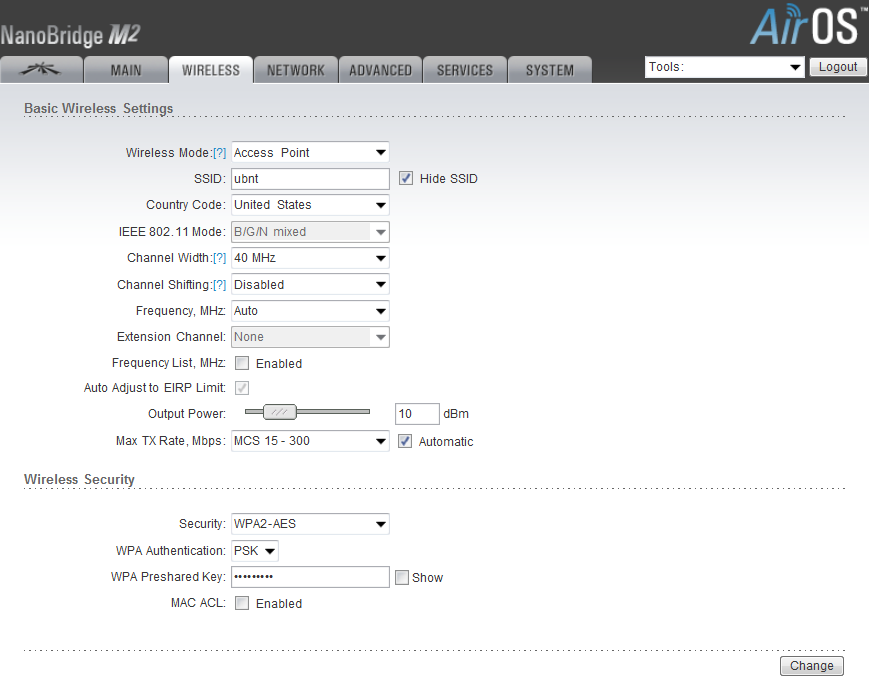Open Channel Shifting help link
Screen dimensions: 869x687
[x=219, y=285]
